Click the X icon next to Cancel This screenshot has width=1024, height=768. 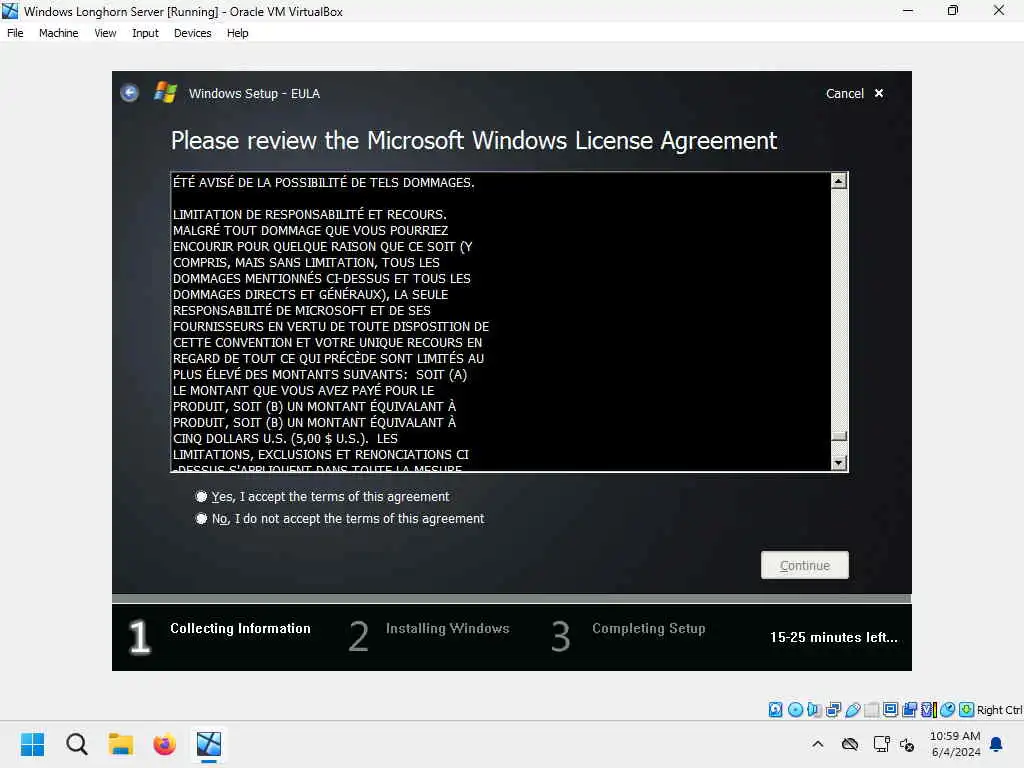pos(879,93)
